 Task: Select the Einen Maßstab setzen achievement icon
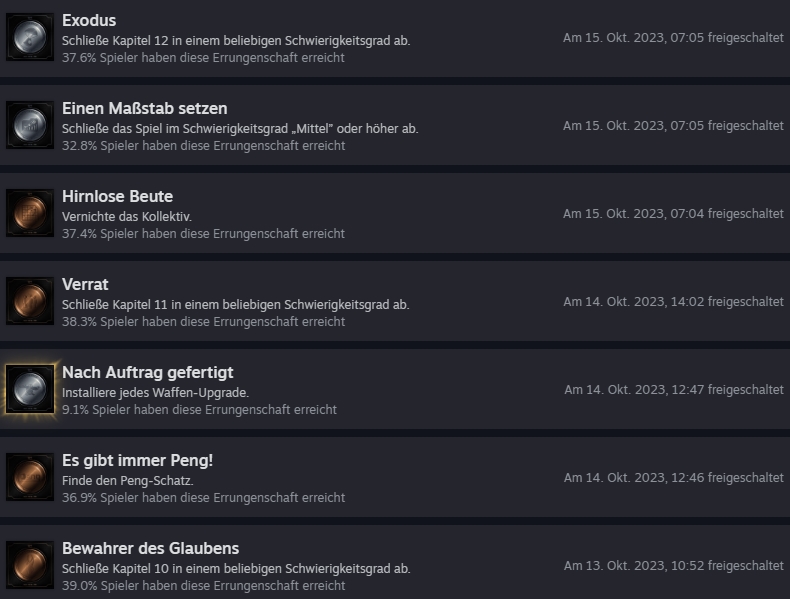click(x=30, y=125)
